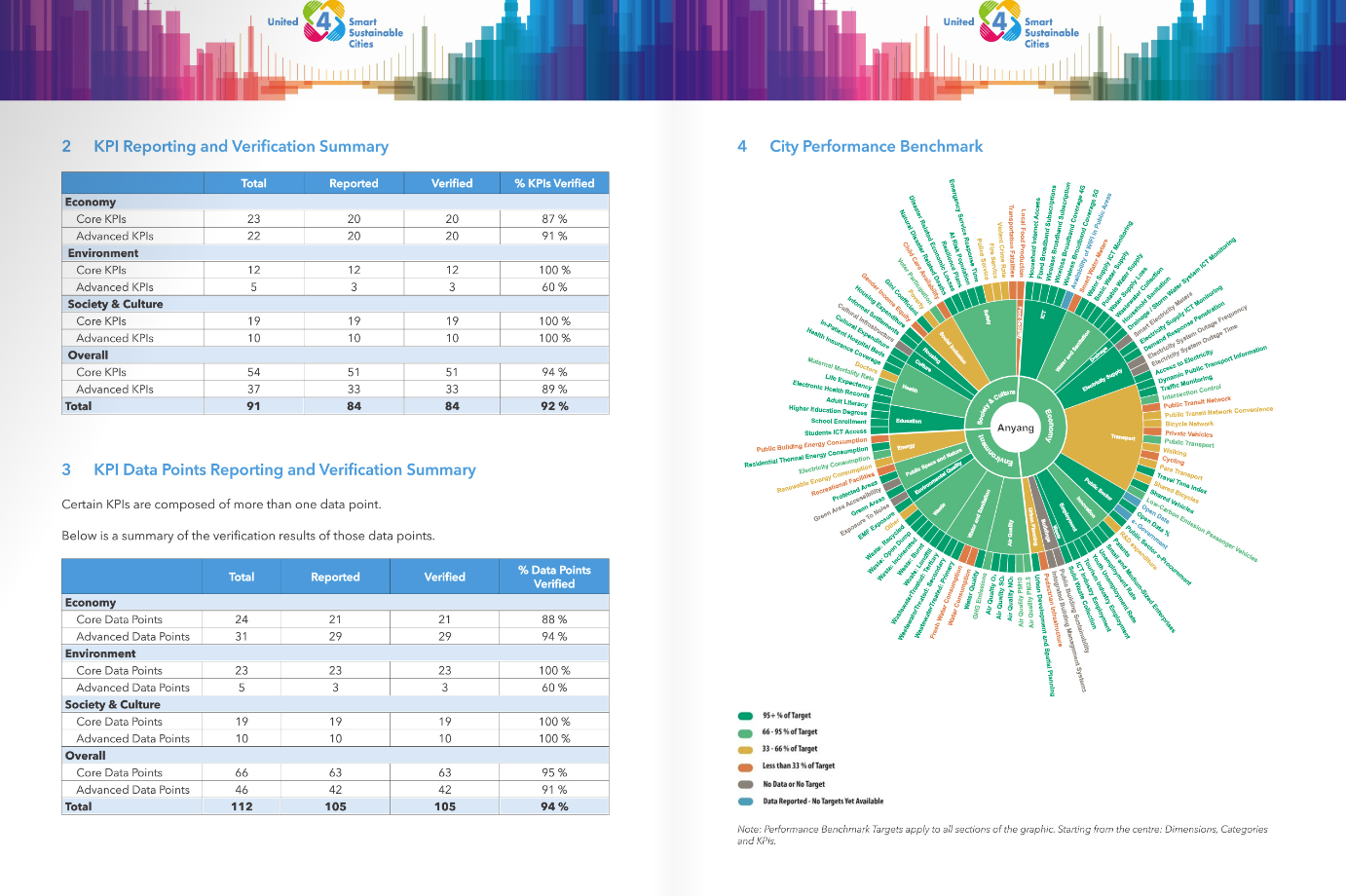Select the yellow 33 - 66 % legend swatch
This screenshot has height=896, width=1346.
click(x=745, y=750)
